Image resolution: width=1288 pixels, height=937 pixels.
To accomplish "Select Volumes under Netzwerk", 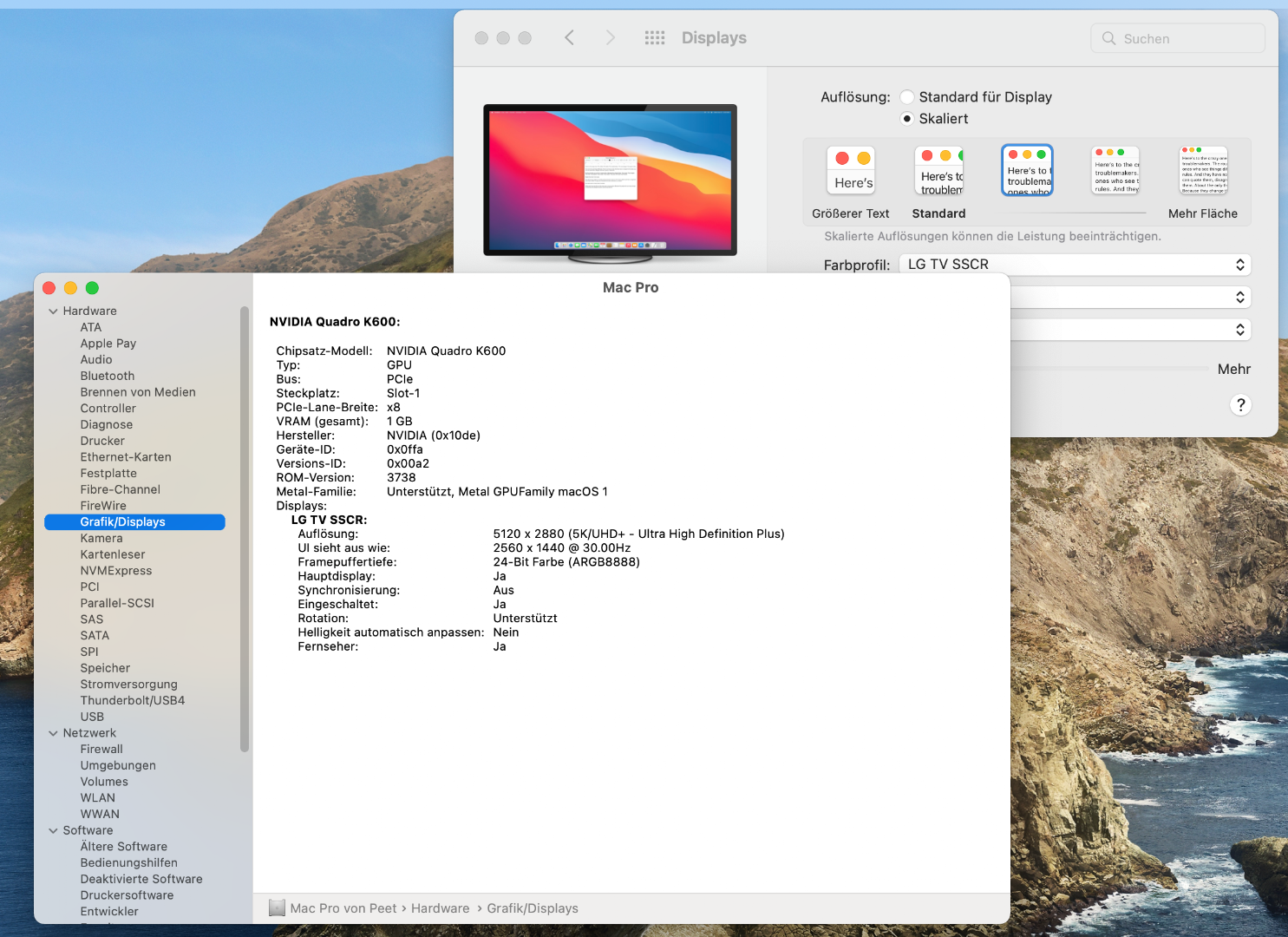I will [x=104, y=782].
